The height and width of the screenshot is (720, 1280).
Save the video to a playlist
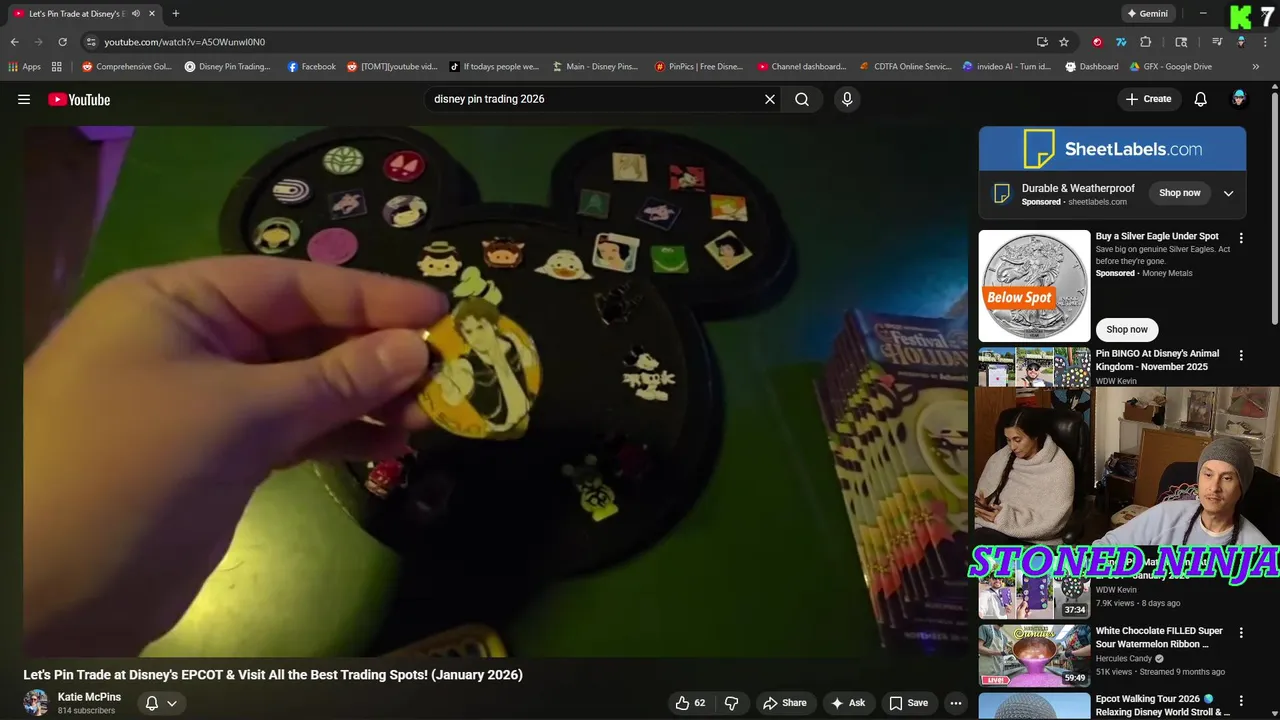(908, 703)
